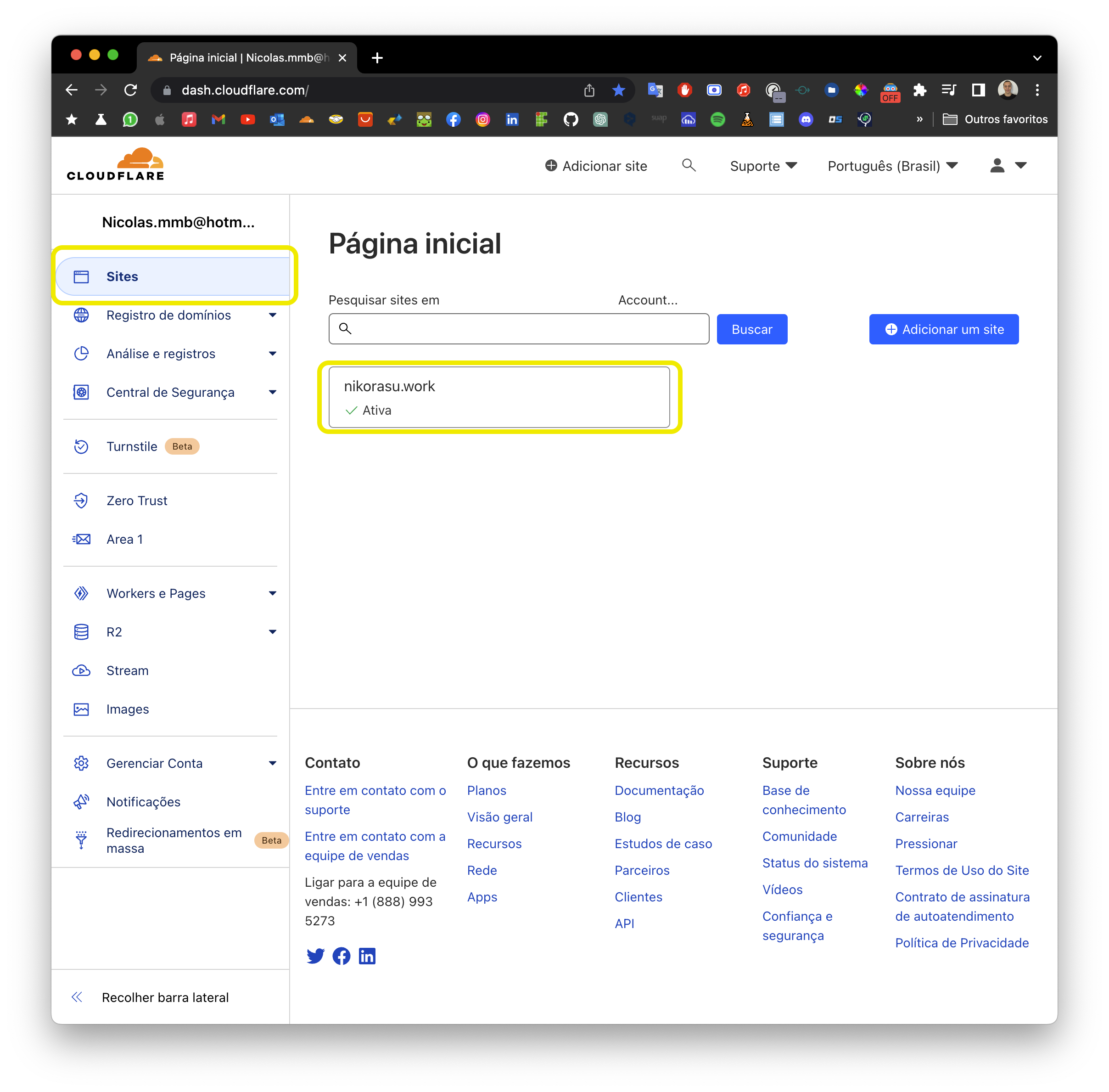Open the Facebook footer icon
This screenshot has width=1109, height=1092.
341,956
